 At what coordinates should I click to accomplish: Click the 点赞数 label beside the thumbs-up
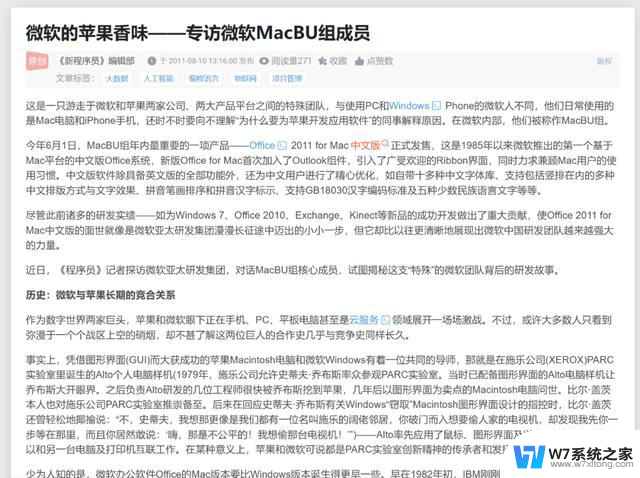380,61
